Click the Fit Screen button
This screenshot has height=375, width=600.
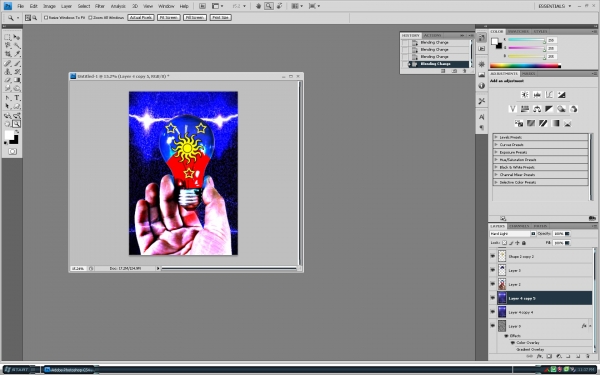coord(169,18)
